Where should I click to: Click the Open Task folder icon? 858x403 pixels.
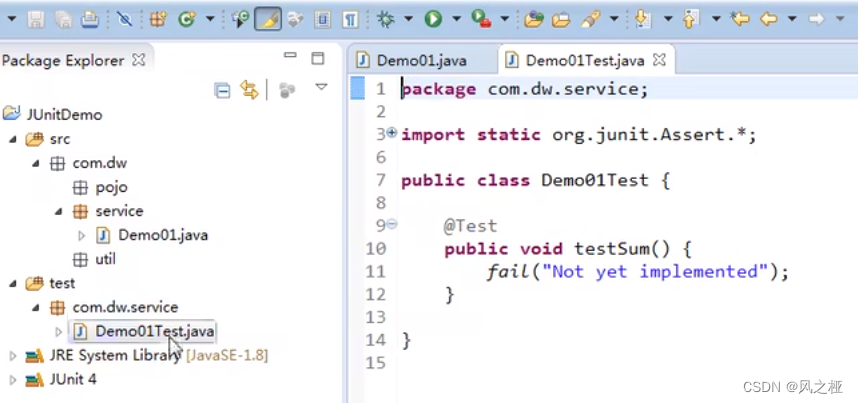click(561, 20)
